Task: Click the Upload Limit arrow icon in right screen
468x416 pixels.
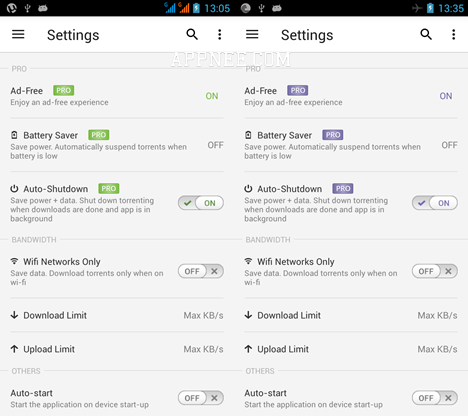Action: [x=248, y=349]
